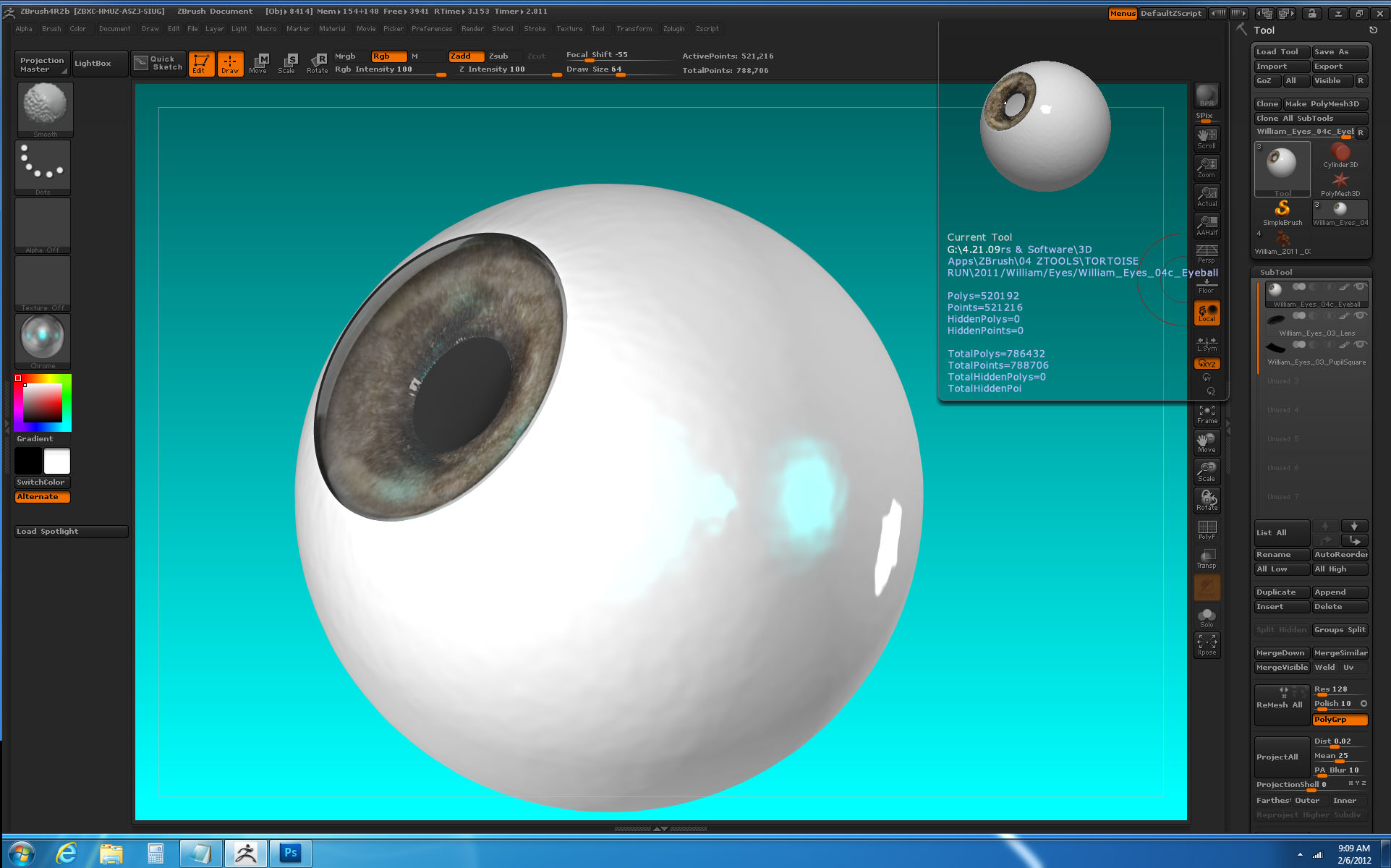Open the Texture menu
Screen dimensions: 1391x868
click(x=569, y=29)
